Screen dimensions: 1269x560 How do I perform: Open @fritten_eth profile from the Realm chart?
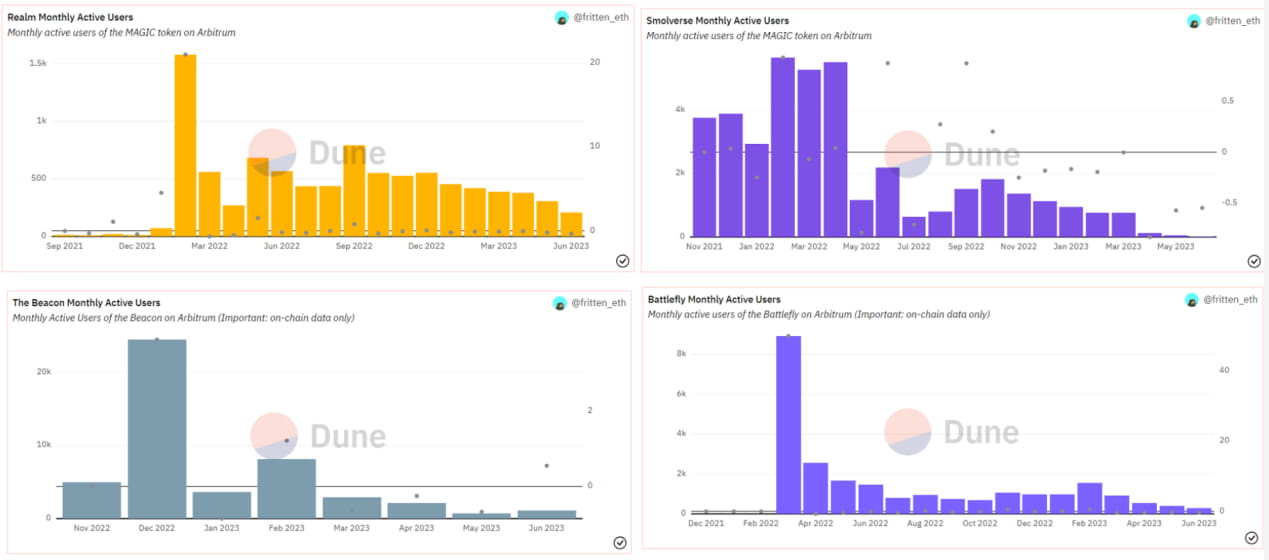[599, 19]
